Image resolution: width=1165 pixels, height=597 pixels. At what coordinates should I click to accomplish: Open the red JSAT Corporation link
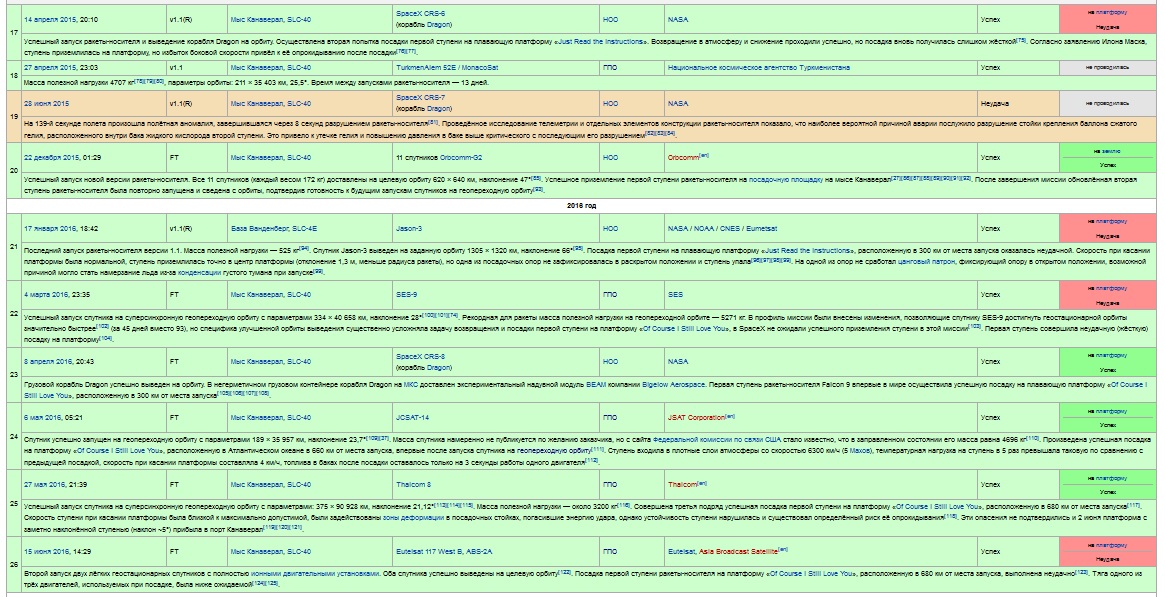click(x=696, y=418)
